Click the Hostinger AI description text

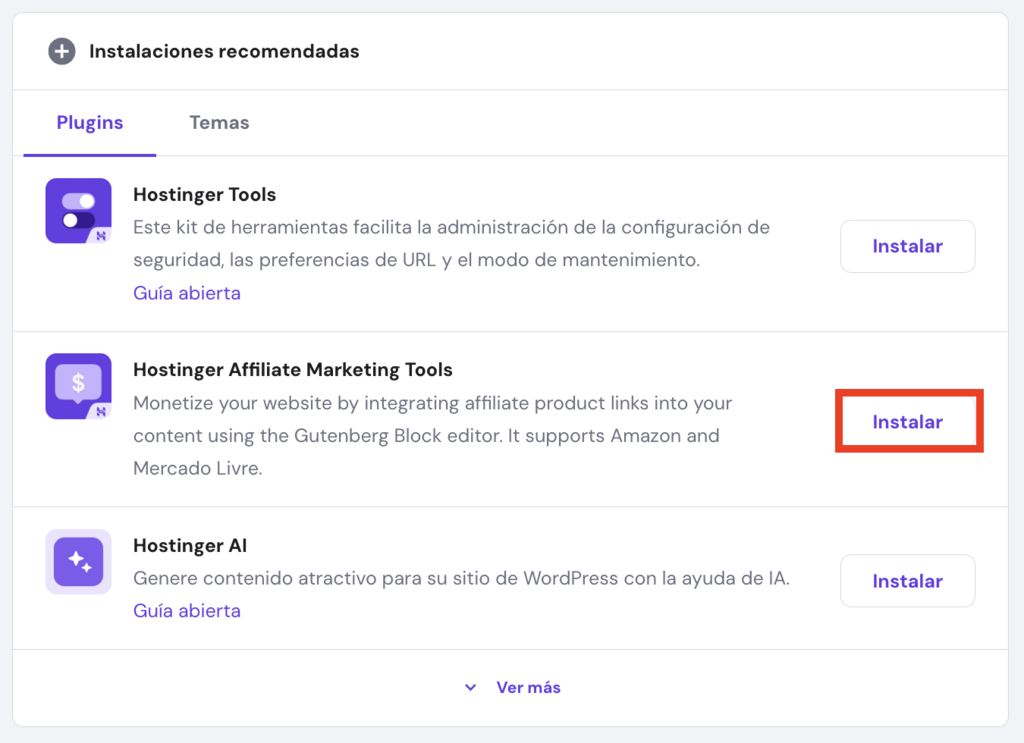coord(461,579)
